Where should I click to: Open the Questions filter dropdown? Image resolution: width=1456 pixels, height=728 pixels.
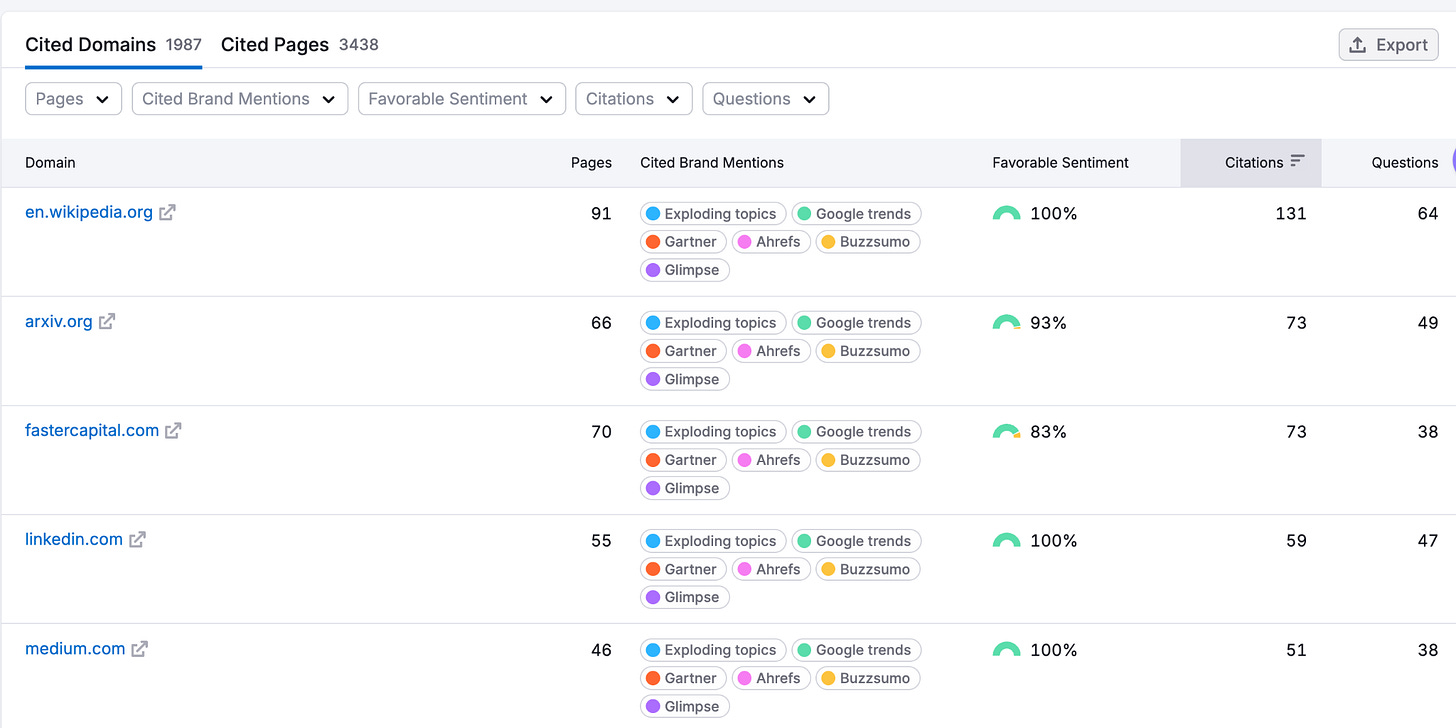point(765,99)
